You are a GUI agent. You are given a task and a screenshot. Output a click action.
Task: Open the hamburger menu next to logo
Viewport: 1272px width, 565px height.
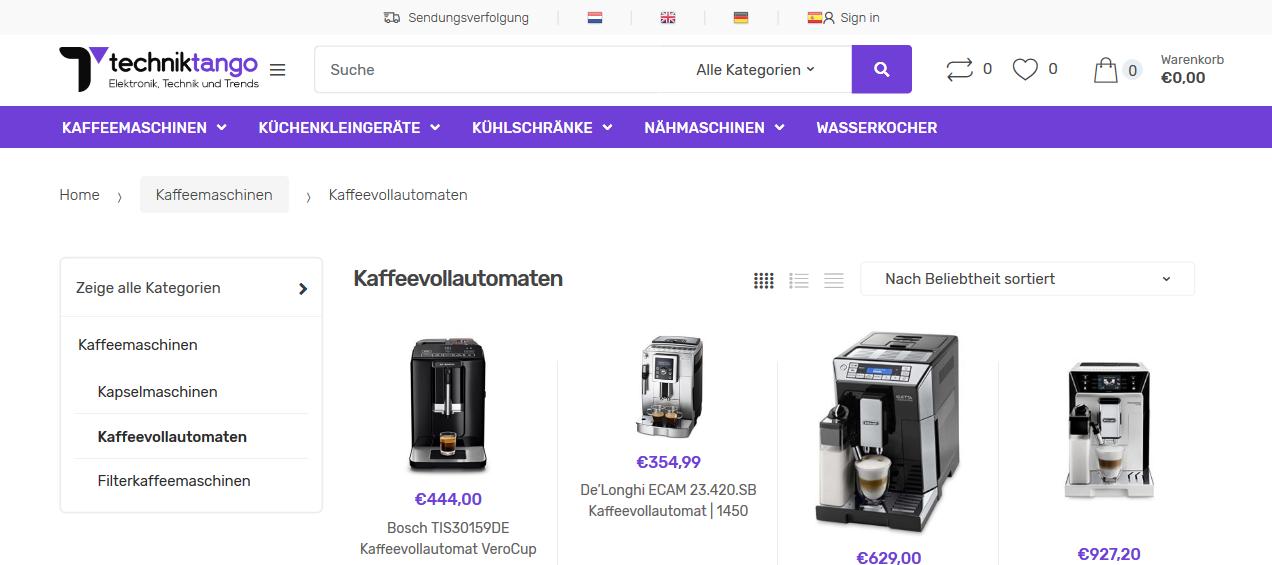[278, 70]
